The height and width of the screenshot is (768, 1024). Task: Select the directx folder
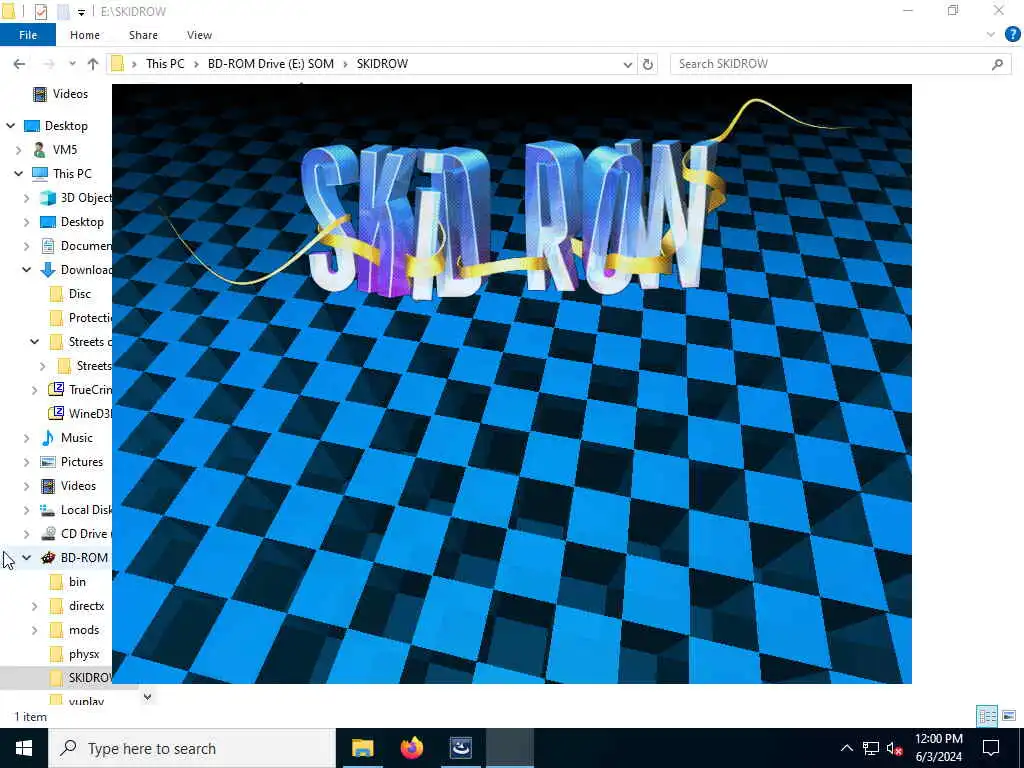[86, 606]
